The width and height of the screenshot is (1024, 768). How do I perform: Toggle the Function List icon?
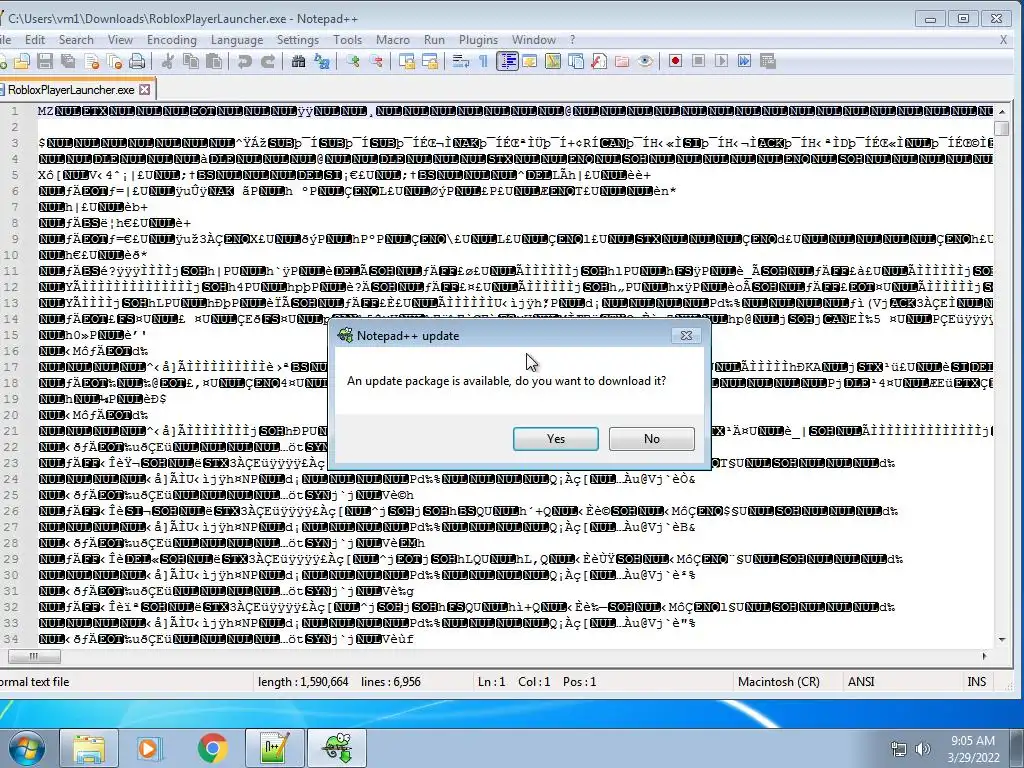(x=599, y=61)
